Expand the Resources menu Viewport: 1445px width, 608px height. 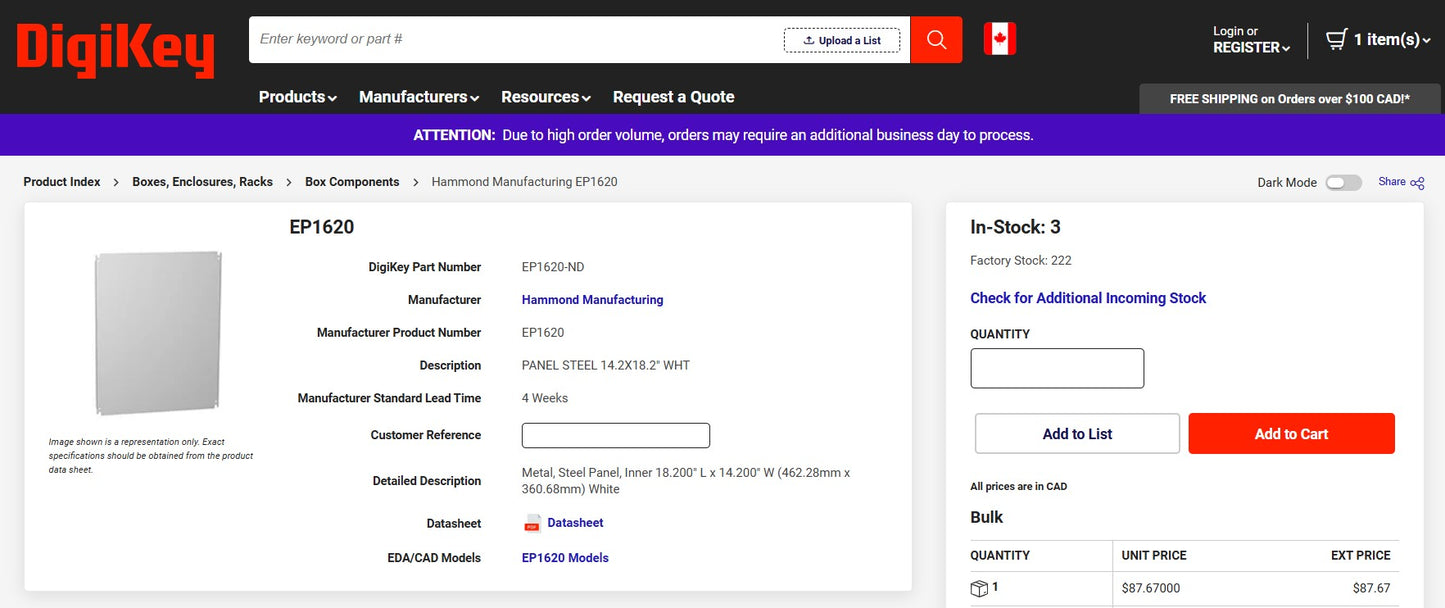point(546,97)
